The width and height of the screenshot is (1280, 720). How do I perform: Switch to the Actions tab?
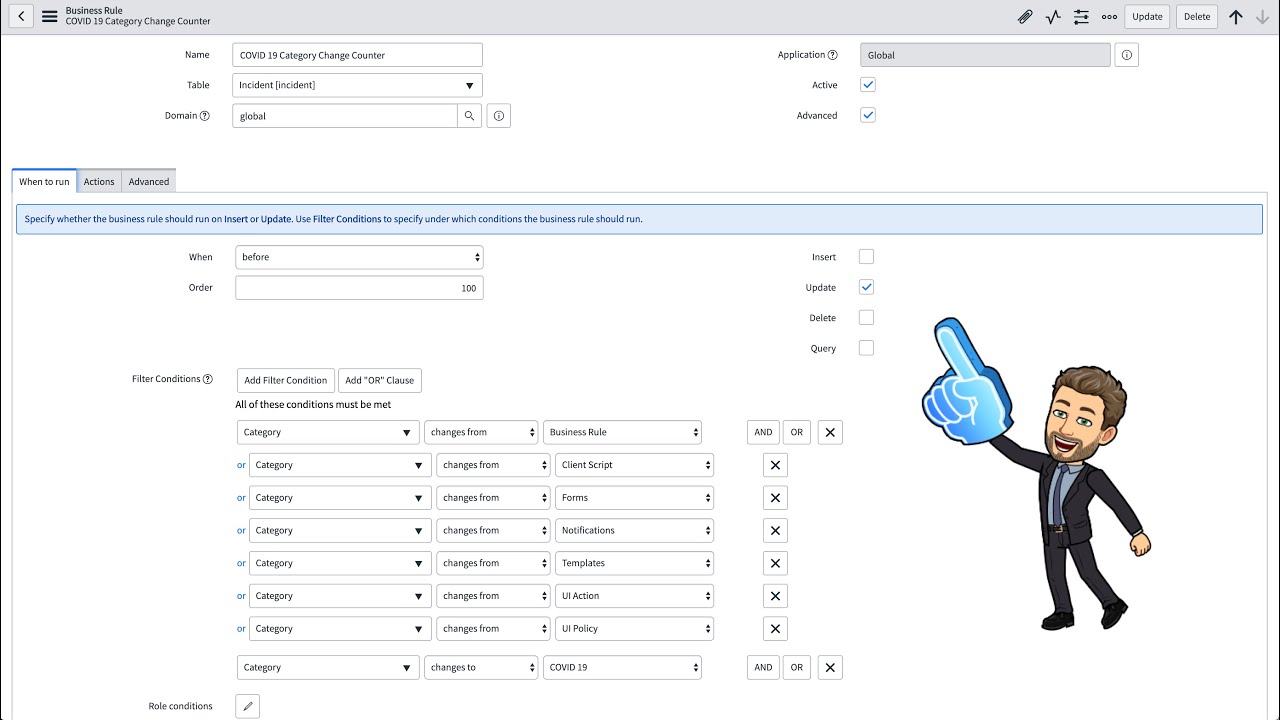coord(98,181)
